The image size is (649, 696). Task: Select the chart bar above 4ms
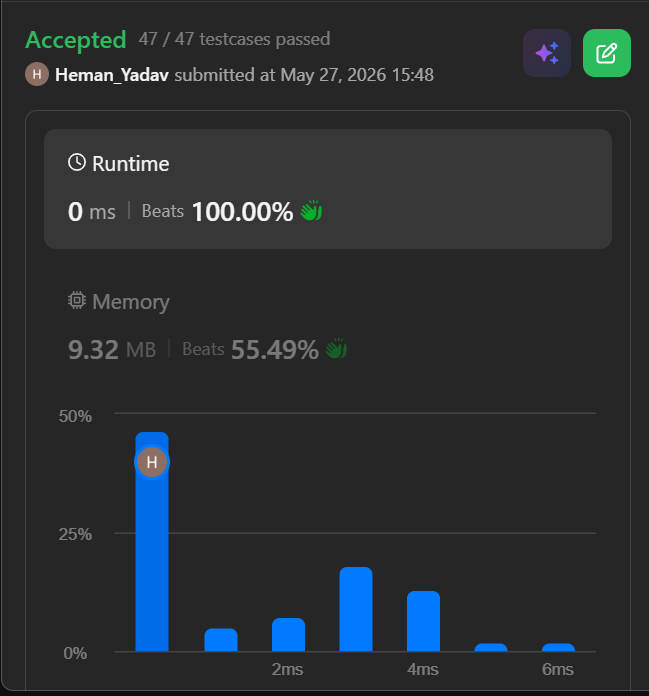(x=423, y=621)
